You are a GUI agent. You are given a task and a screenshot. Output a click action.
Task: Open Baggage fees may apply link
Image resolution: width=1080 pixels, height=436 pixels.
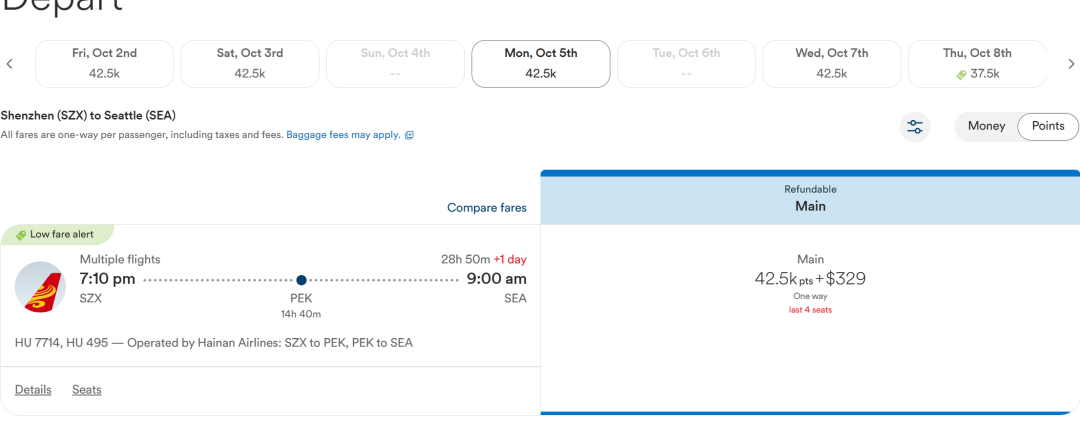(343, 135)
